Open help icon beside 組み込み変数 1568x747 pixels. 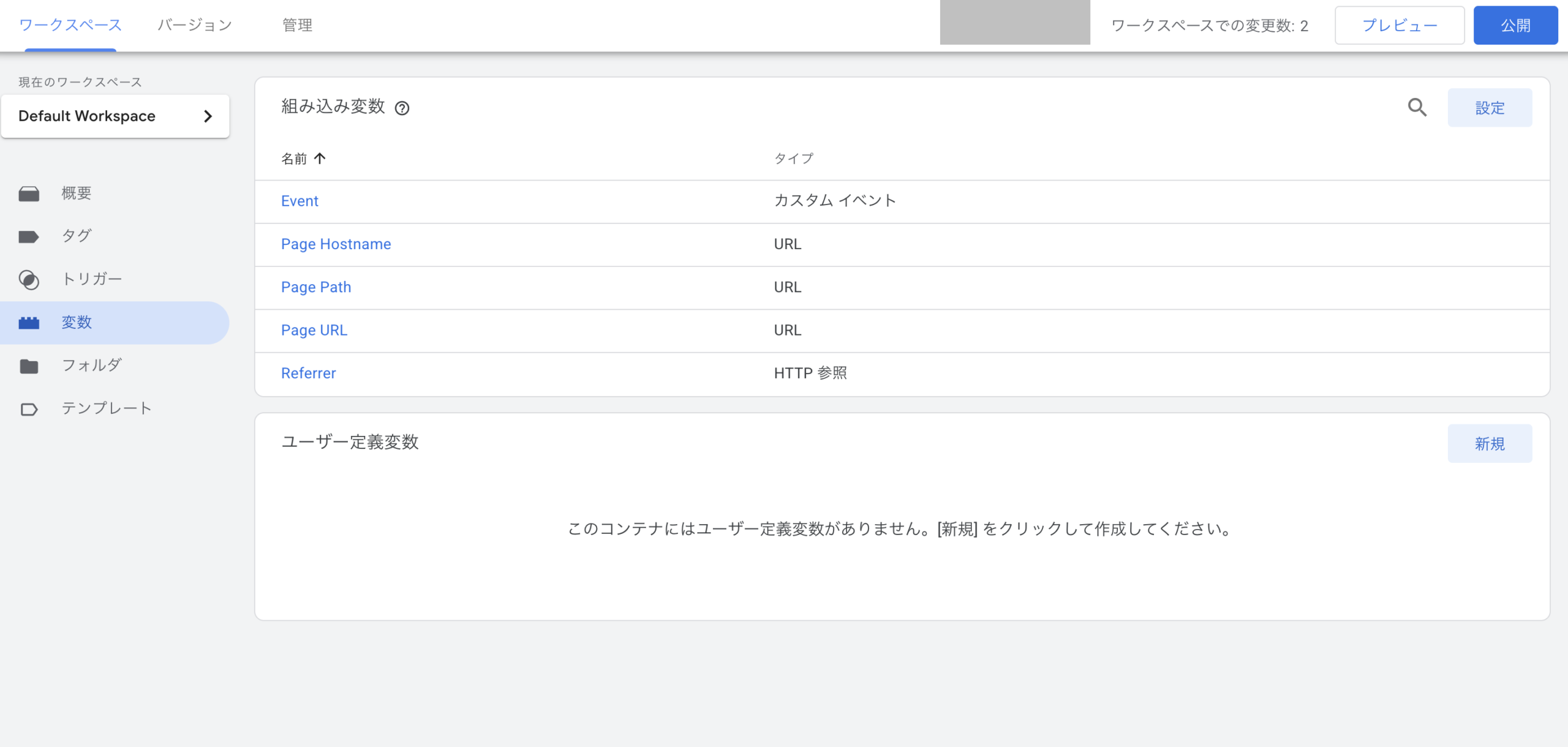pos(402,108)
